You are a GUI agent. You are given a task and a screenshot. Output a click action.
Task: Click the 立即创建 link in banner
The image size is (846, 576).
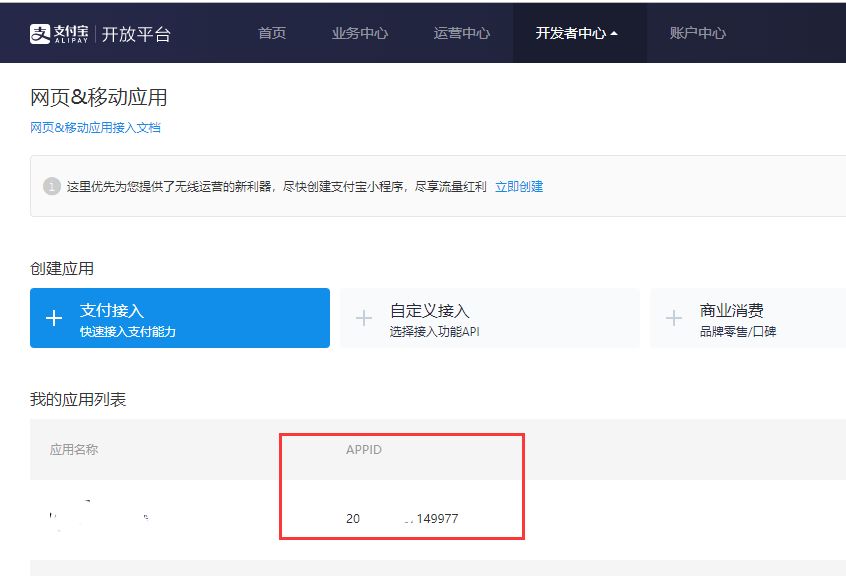[519, 186]
